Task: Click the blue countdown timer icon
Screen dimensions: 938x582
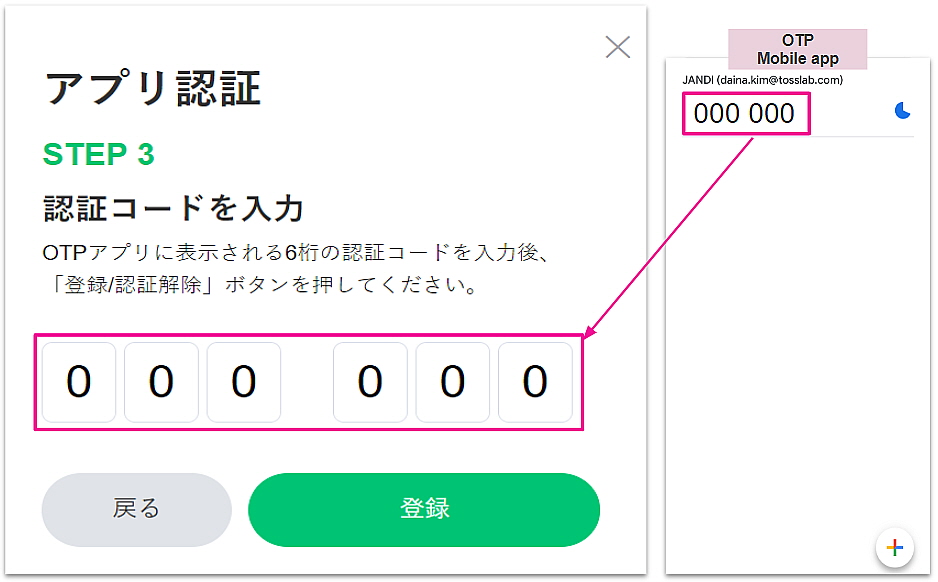Action: (903, 111)
